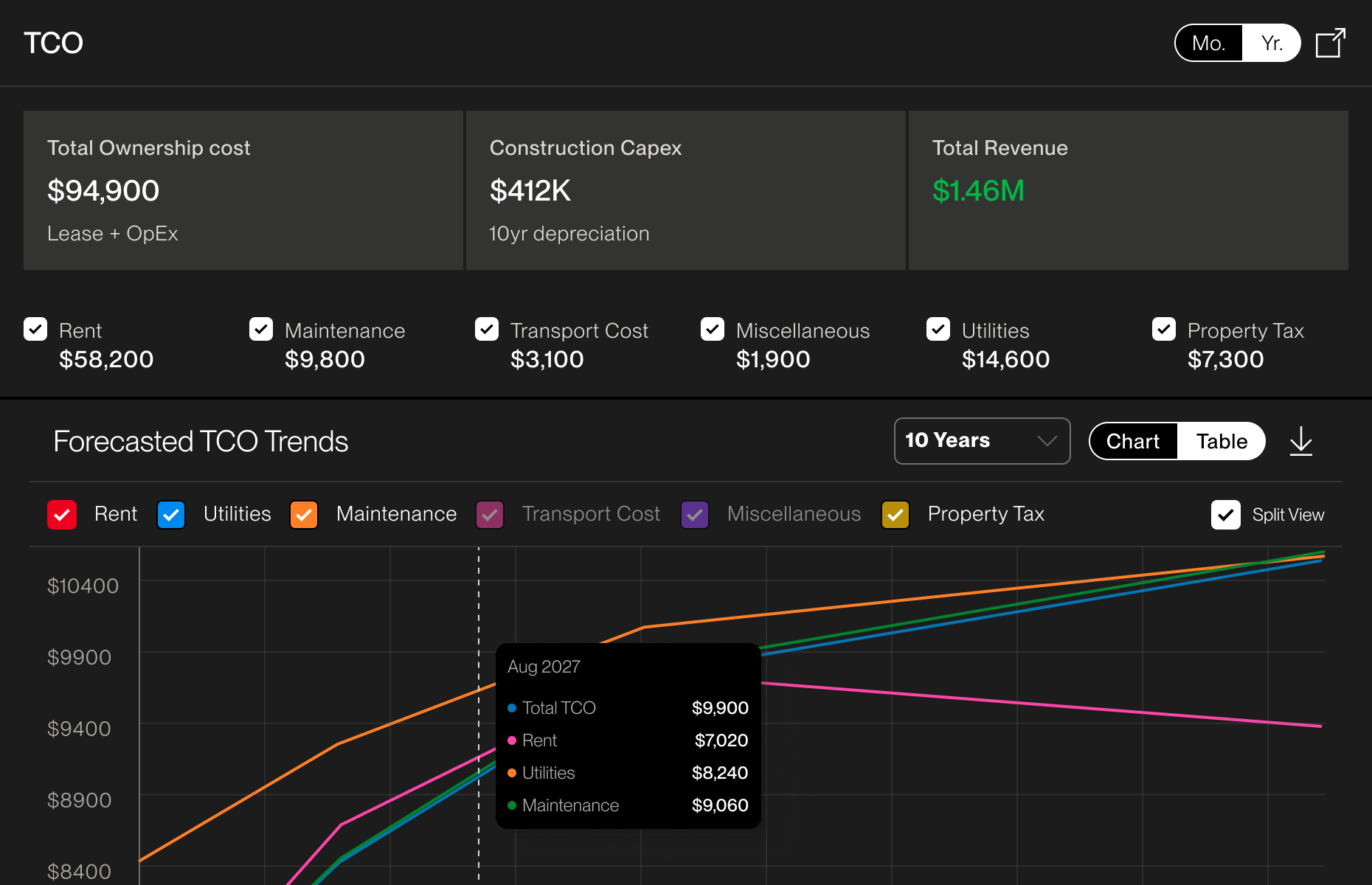Toggle red Rent series in chart legend
This screenshot has height=885, width=1372.
click(x=62, y=515)
